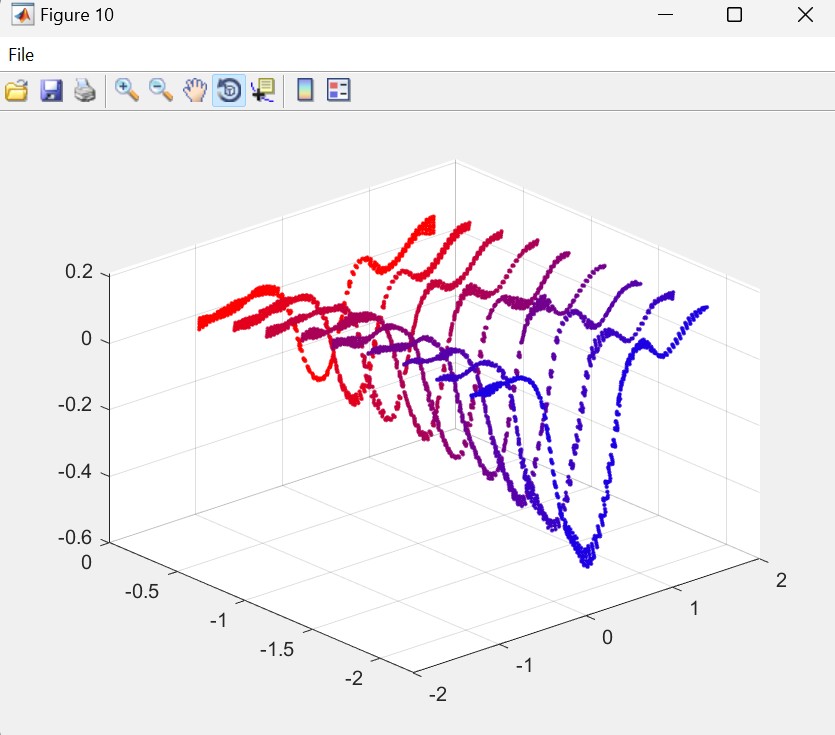The width and height of the screenshot is (835, 735).
Task: Activate the Pan hand tool
Action: [x=195, y=91]
